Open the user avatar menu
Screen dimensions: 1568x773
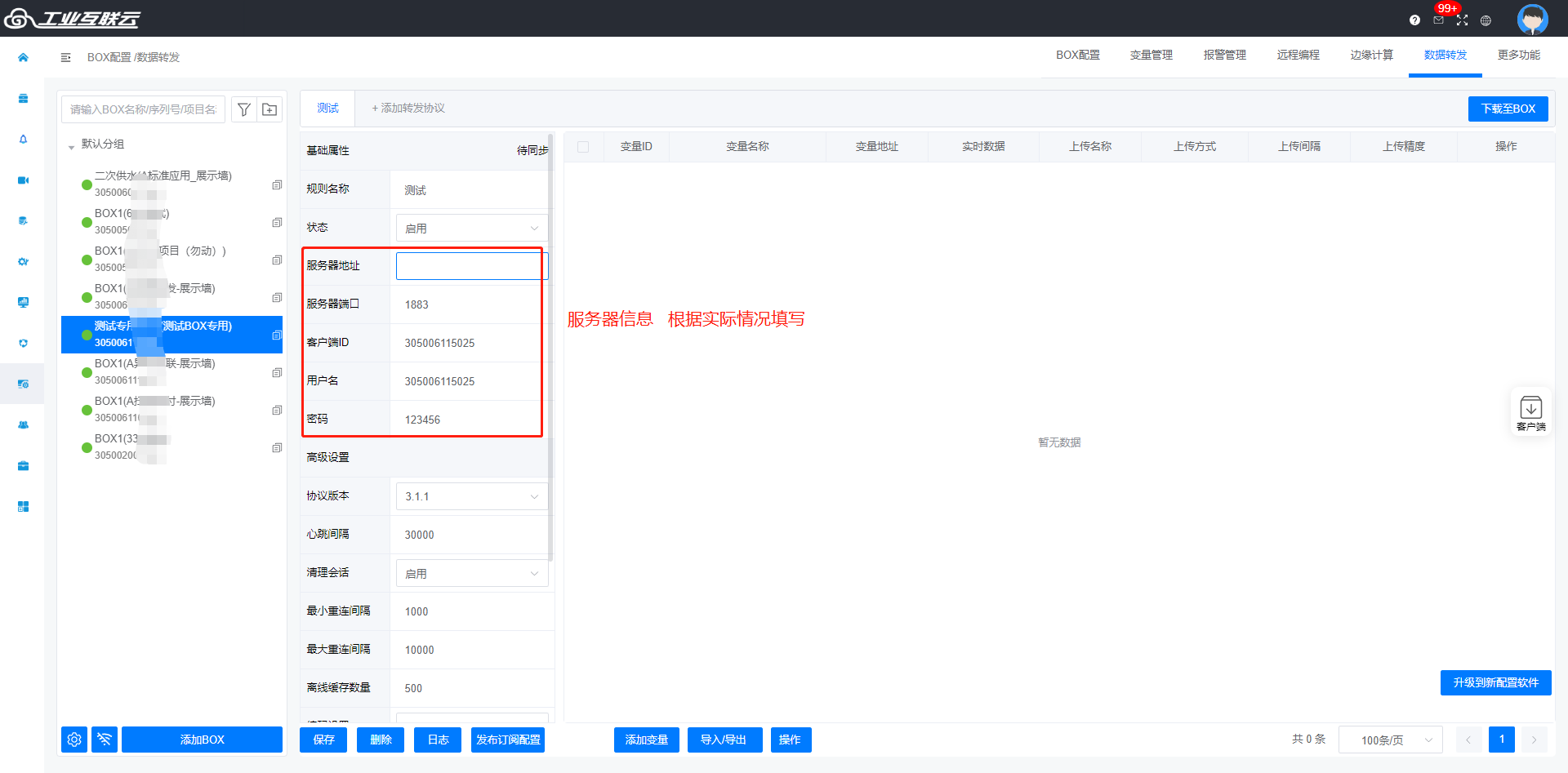[x=1532, y=19]
